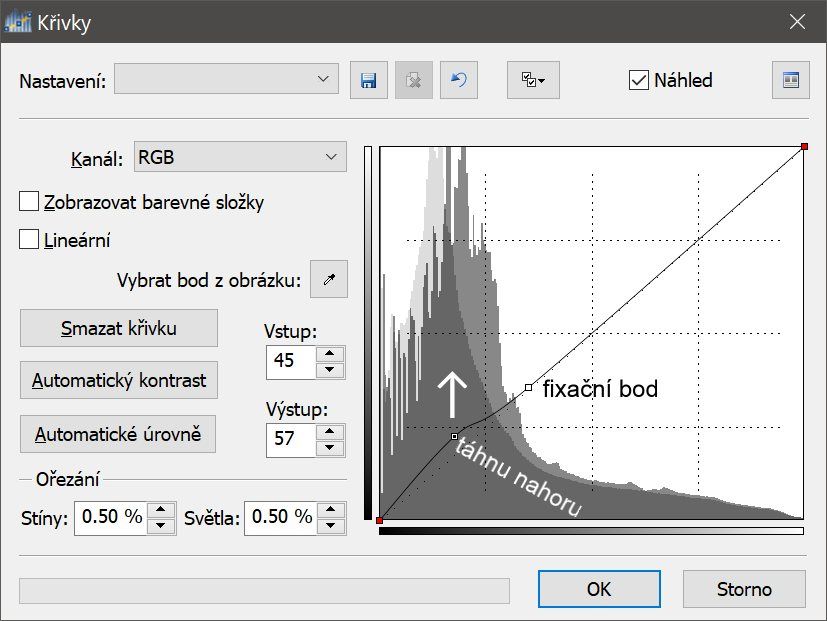Image resolution: width=827 pixels, height=621 pixels.
Task: Cancel with the Storno button
Action: (x=744, y=589)
